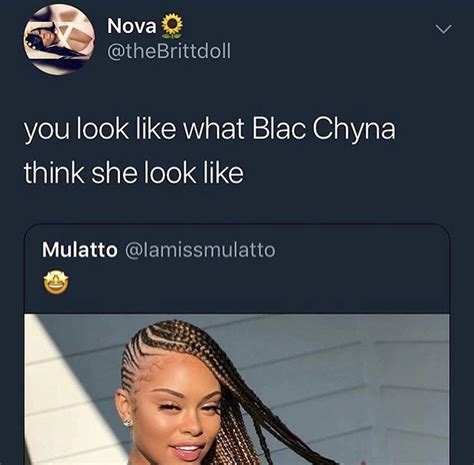Open Nova's profile picture
Image resolution: width=474 pixels, height=465 pixels.
click(59, 40)
